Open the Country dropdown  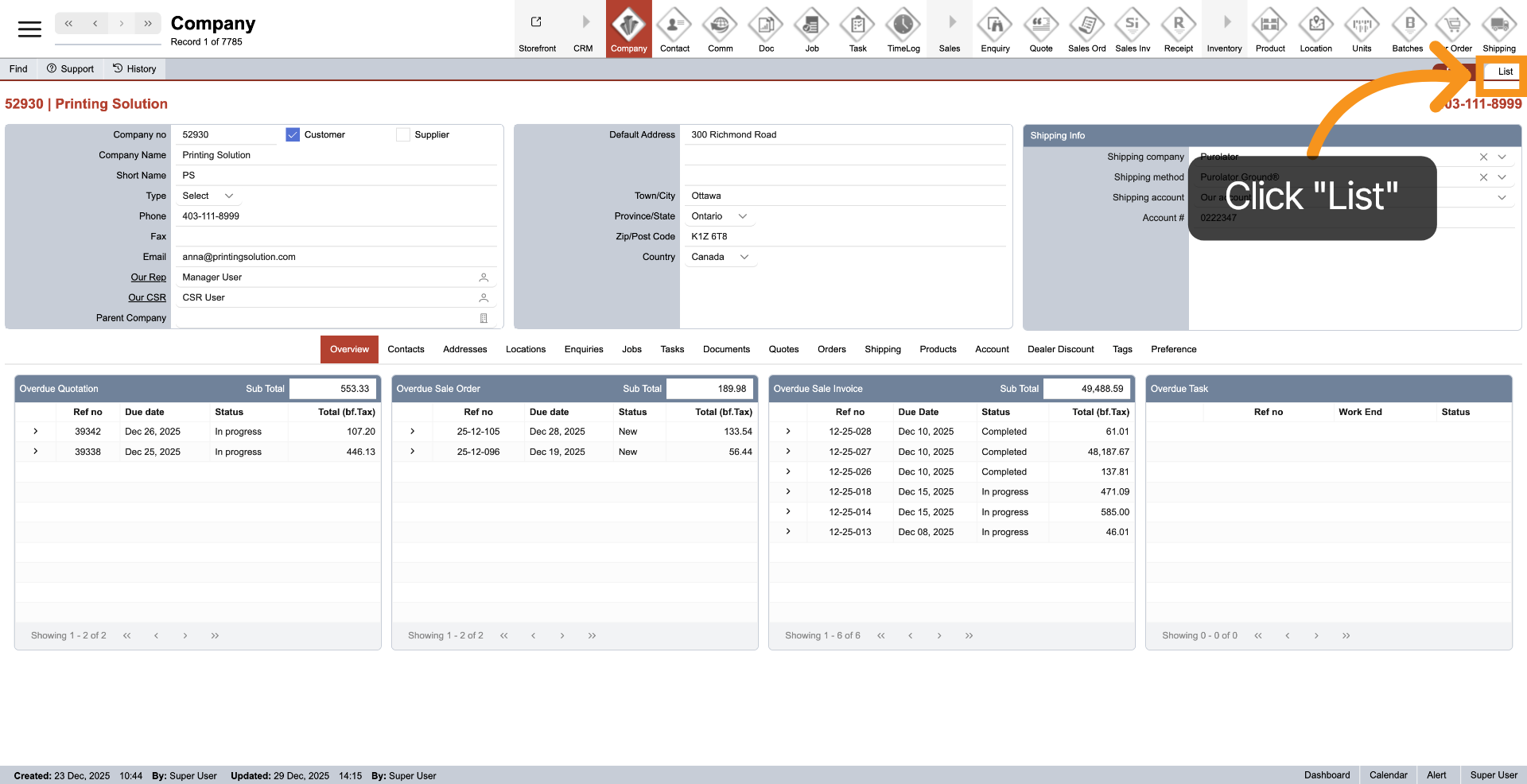click(x=720, y=257)
